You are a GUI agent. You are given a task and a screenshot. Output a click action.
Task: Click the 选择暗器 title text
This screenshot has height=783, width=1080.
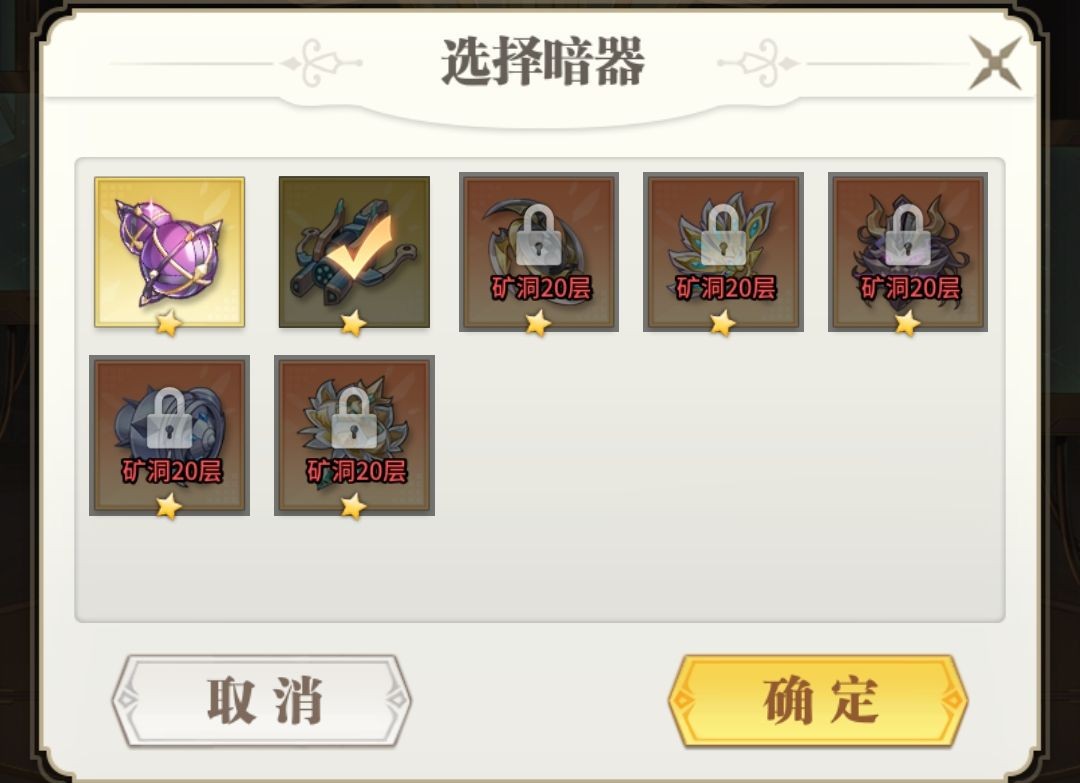(542, 62)
